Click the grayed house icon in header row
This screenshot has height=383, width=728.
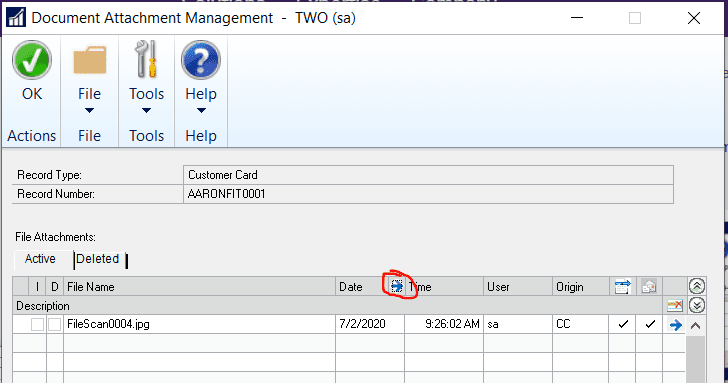click(x=649, y=286)
